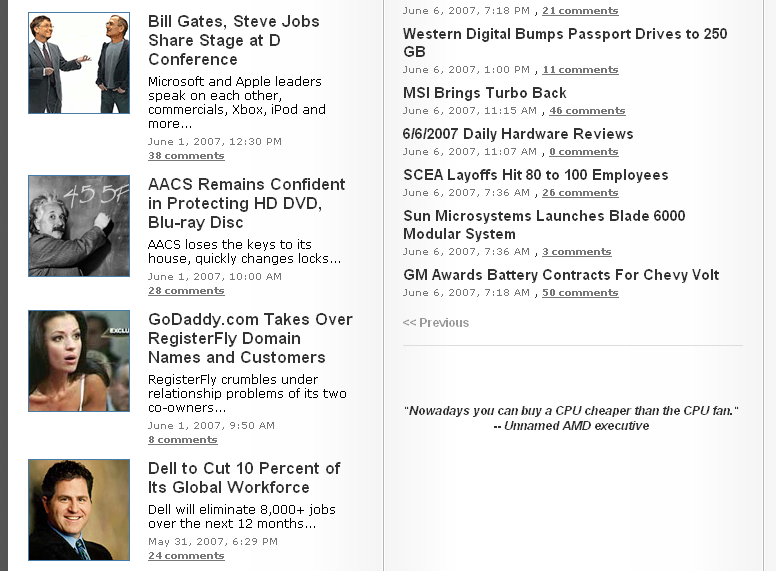Open the MSI Brings Turbo Back headline
Viewport: 776px width, 571px height.
tap(485, 93)
